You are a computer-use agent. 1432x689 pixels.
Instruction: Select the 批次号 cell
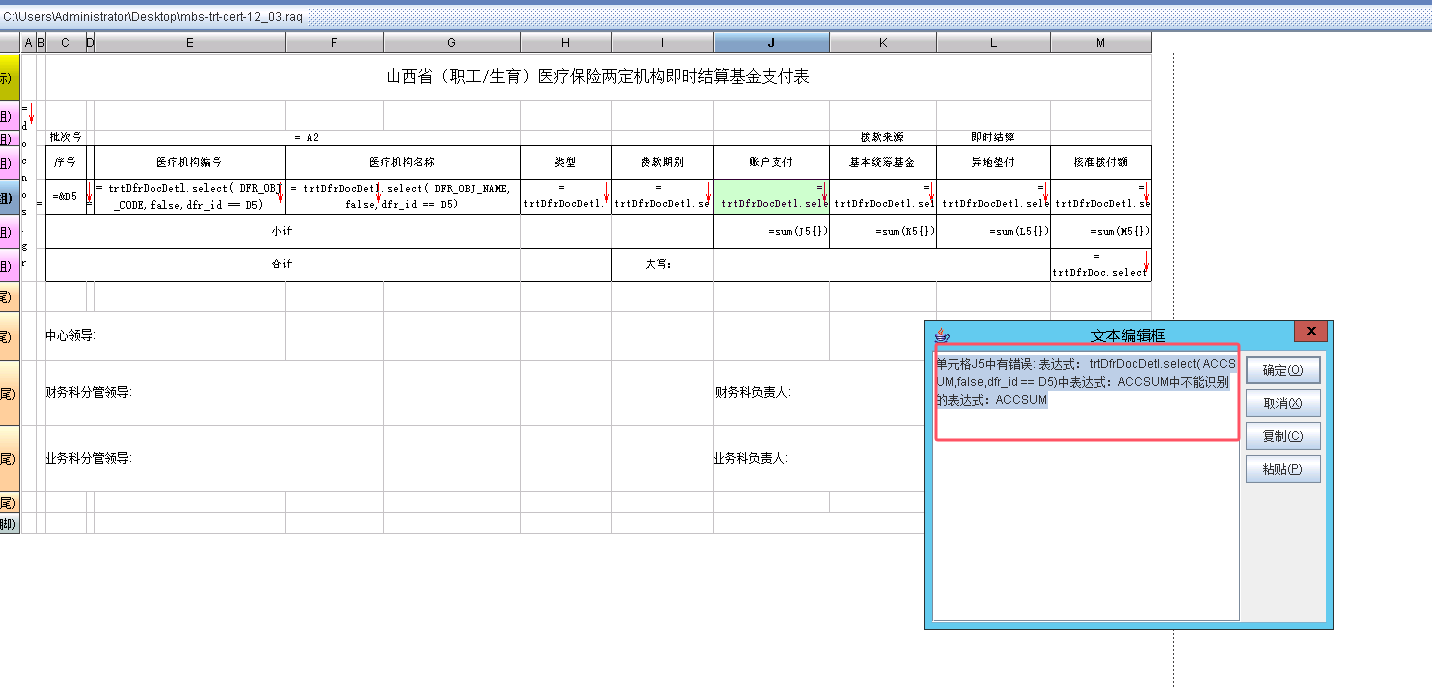coord(66,137)
